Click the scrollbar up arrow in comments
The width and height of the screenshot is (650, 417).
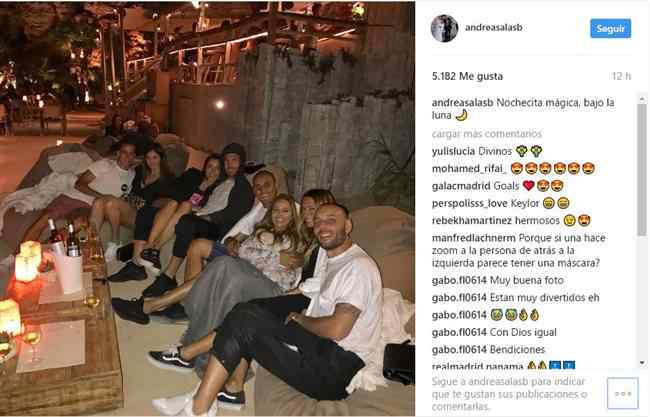pyautogui.click(x=642, y=99)
